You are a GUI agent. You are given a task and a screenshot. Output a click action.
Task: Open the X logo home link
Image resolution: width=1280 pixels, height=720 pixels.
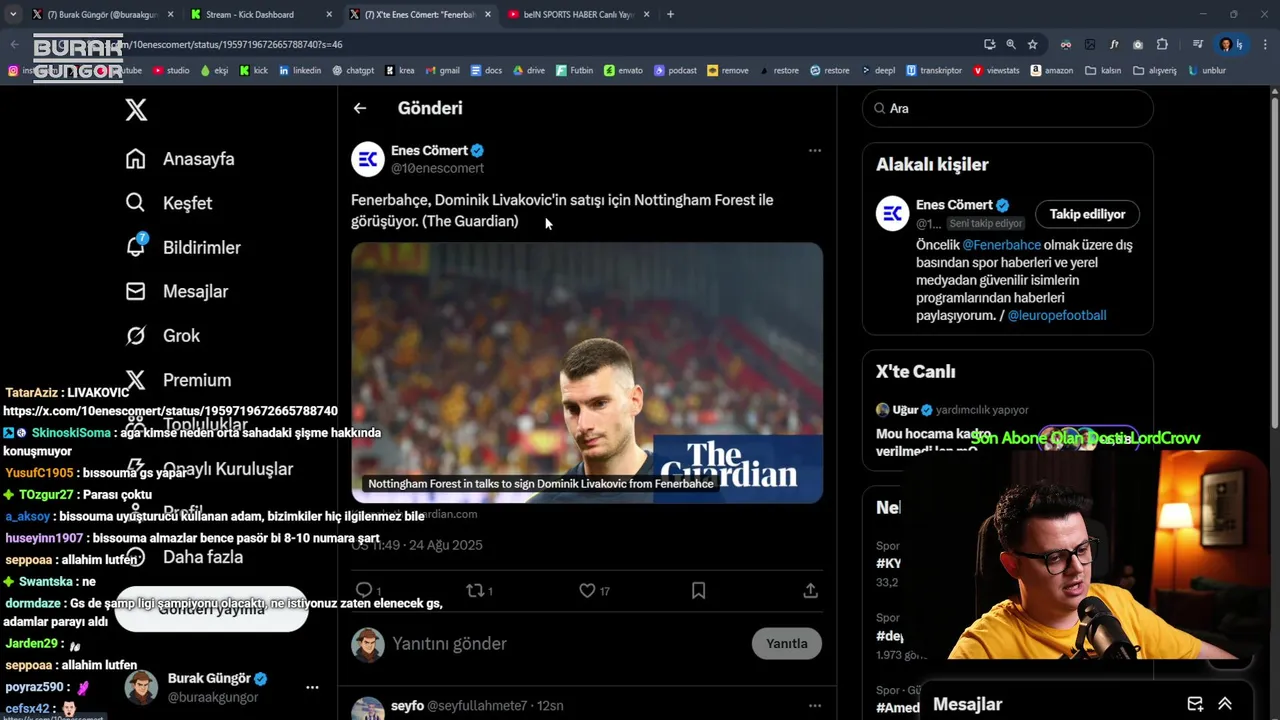pos(136,109)
